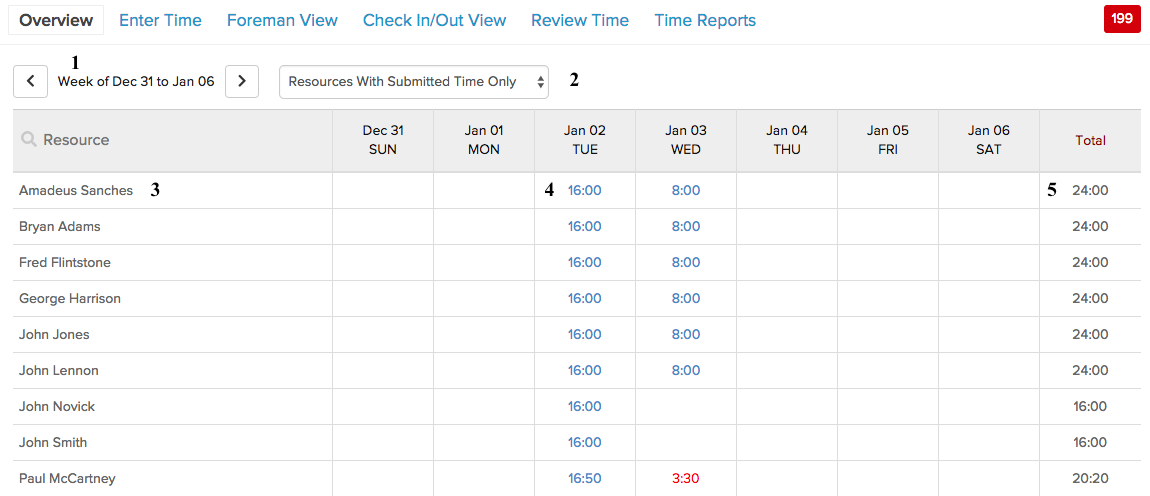Open the red 199 notifications badge
Viewport: 1150px width, 496px height.
pyautogui.click(x=1121, y=20)
